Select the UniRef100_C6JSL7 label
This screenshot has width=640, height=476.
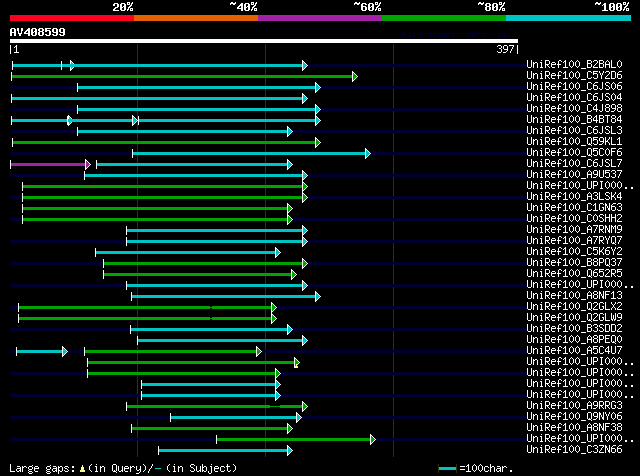(574, 164)
